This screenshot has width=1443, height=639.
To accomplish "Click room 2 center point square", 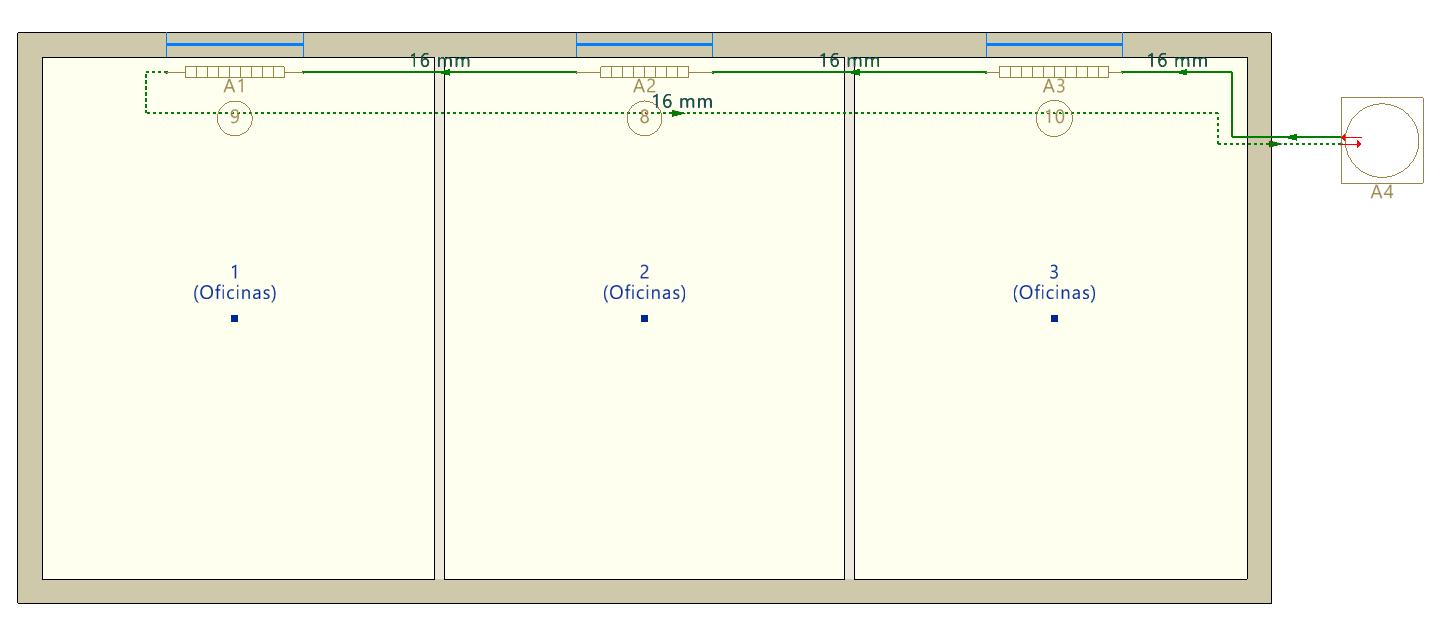I will (x=644, y=318).
